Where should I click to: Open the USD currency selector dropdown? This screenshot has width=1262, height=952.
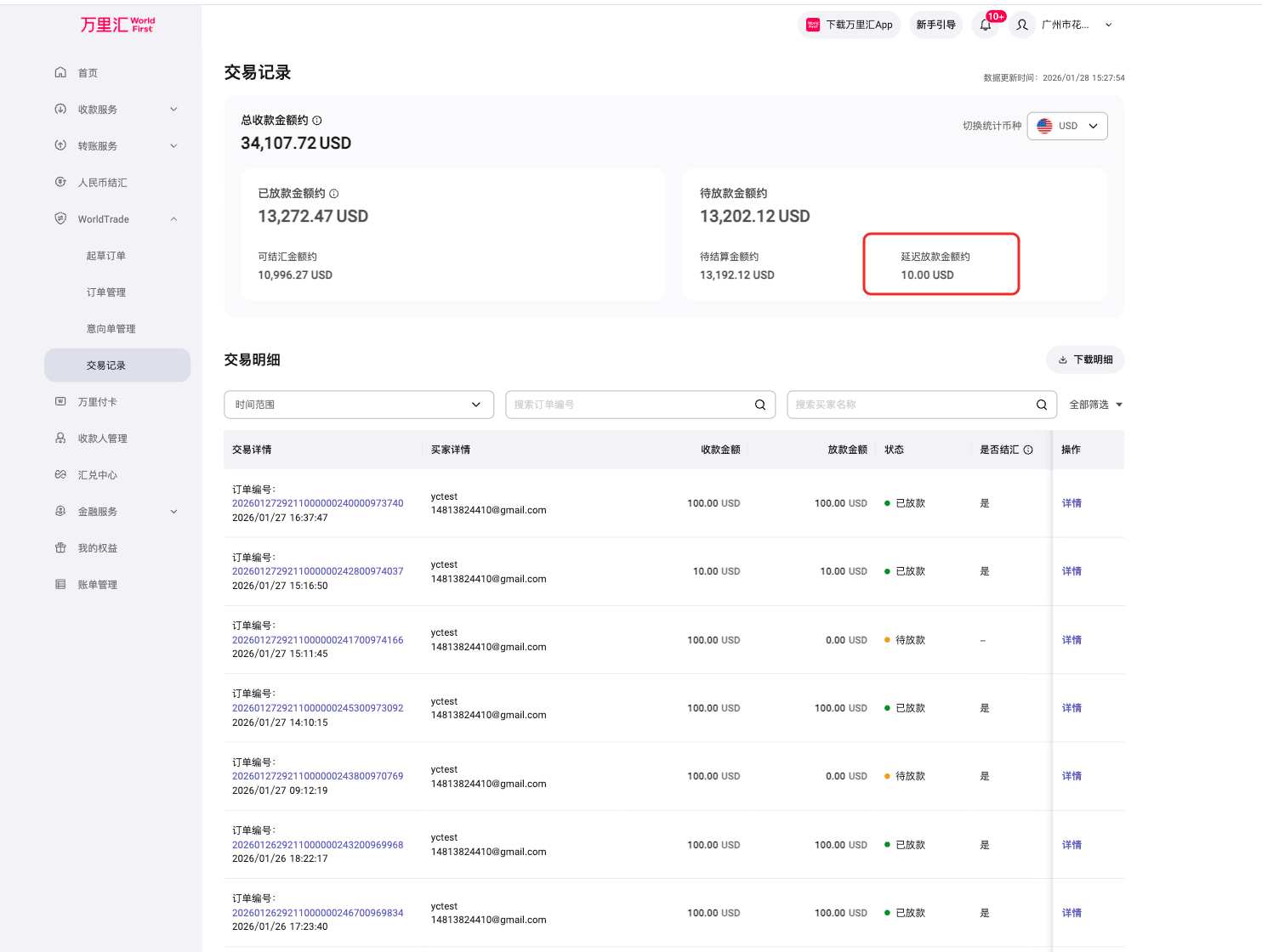(1067, 126)
